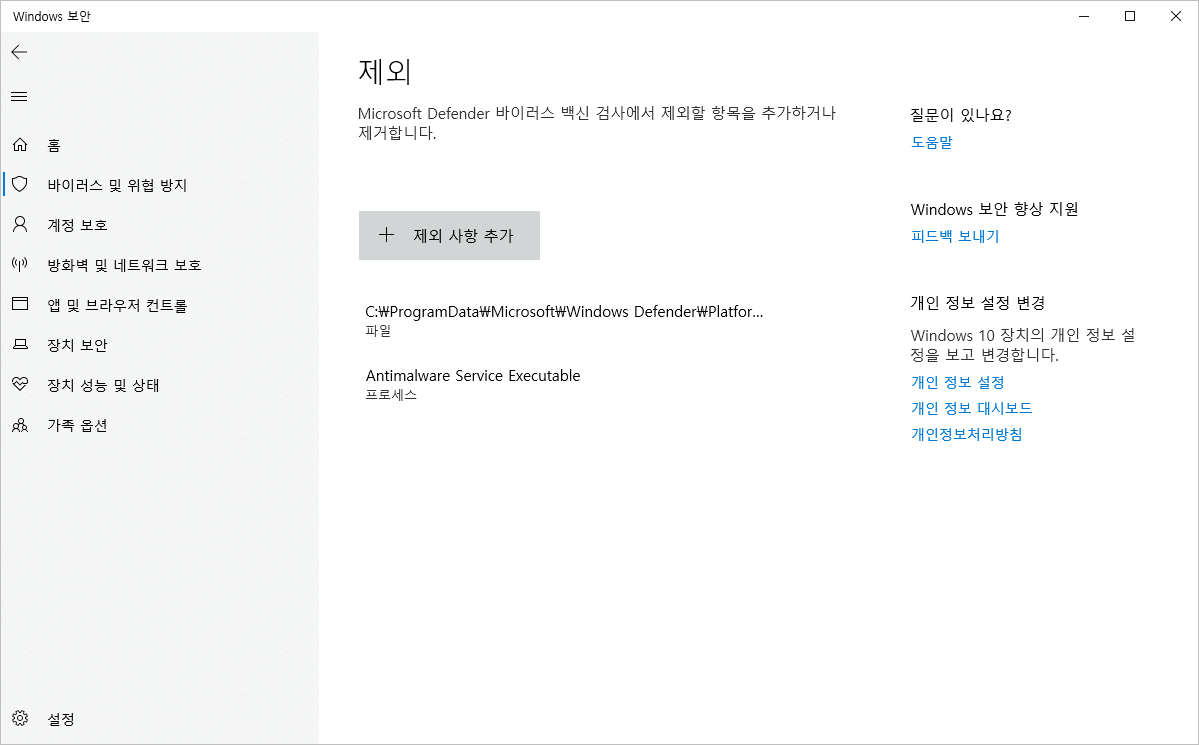Click the plus icon on add exclusion
The height and width of the screenshot is (745, 1199).
click(387, 235)
